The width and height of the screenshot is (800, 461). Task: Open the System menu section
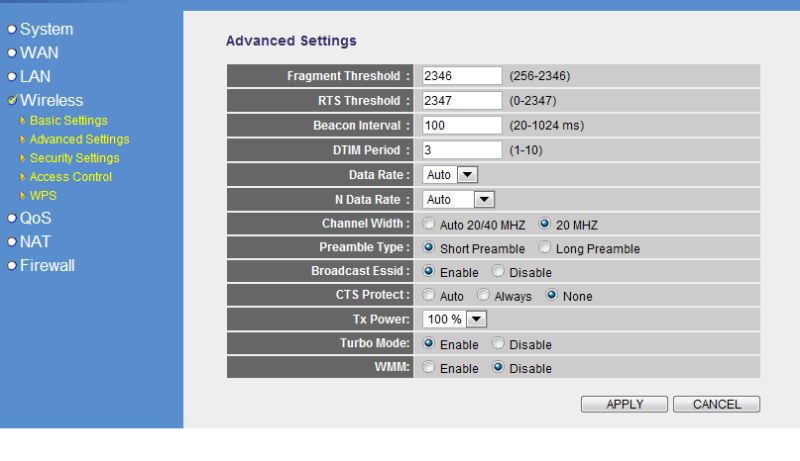(46, 29)
